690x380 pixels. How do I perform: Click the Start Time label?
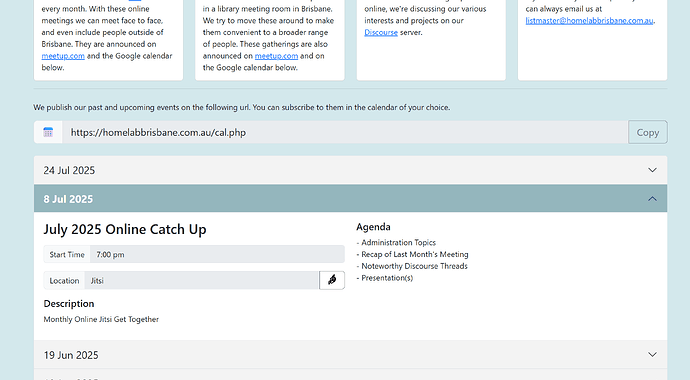tap(67, 254)
